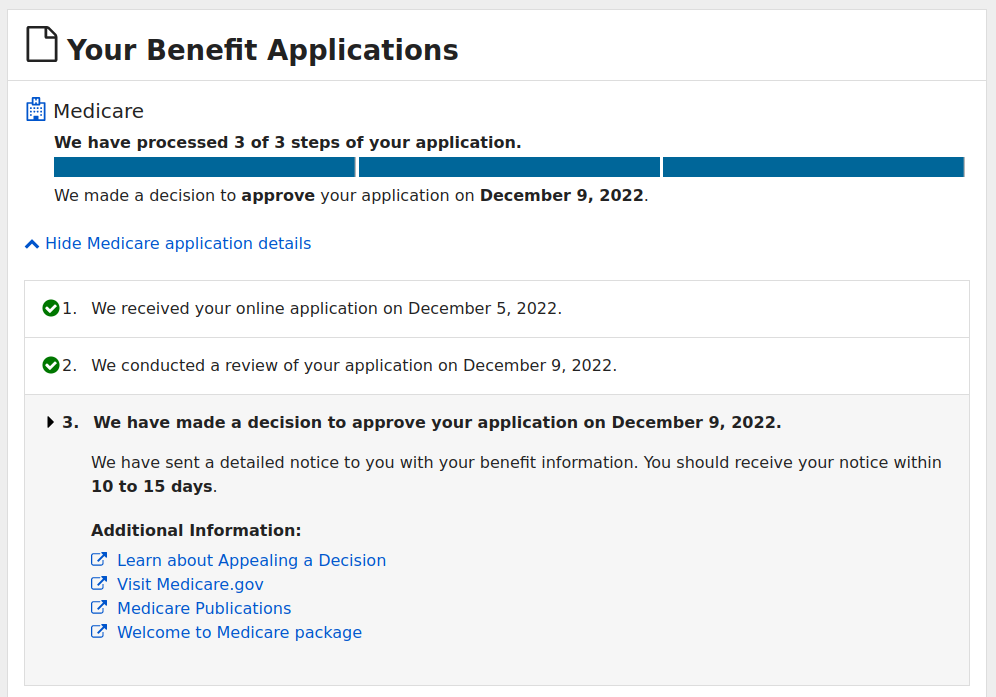Click the second progress bar segment
This screenshot has height=697, width=996.
[x=509, y=167]
